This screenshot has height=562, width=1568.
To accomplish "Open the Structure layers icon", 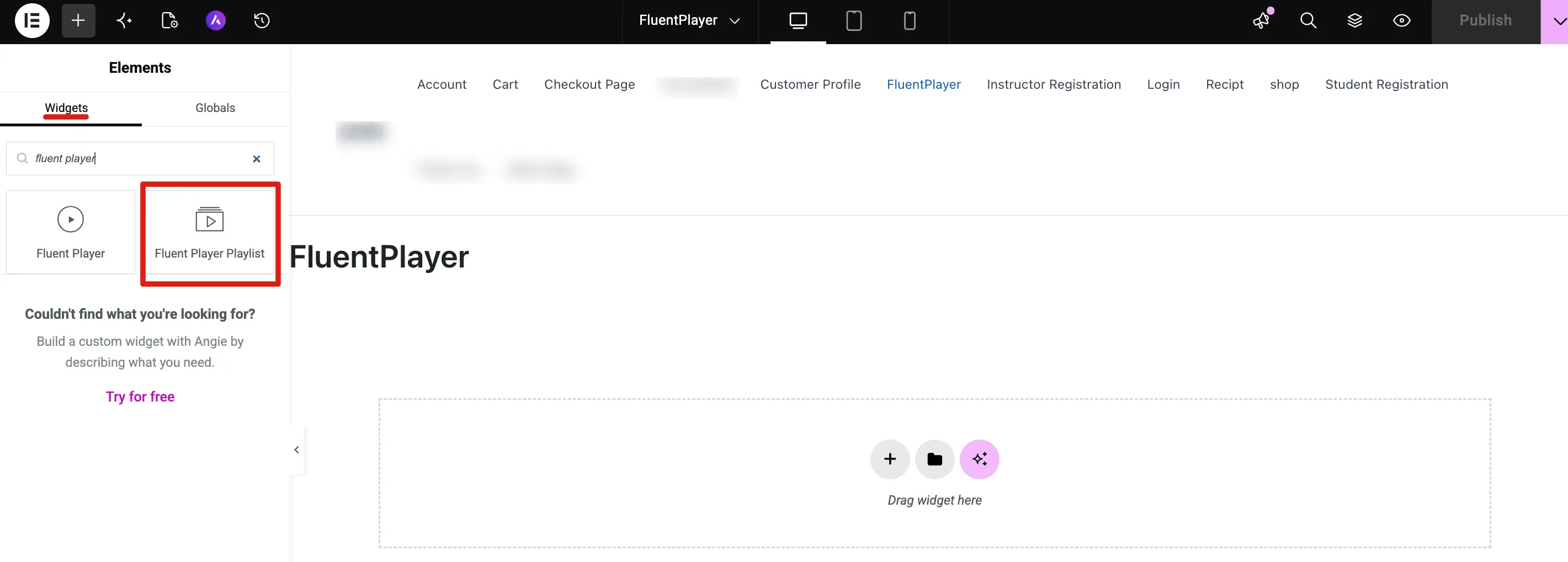I will coord(1355,20).
